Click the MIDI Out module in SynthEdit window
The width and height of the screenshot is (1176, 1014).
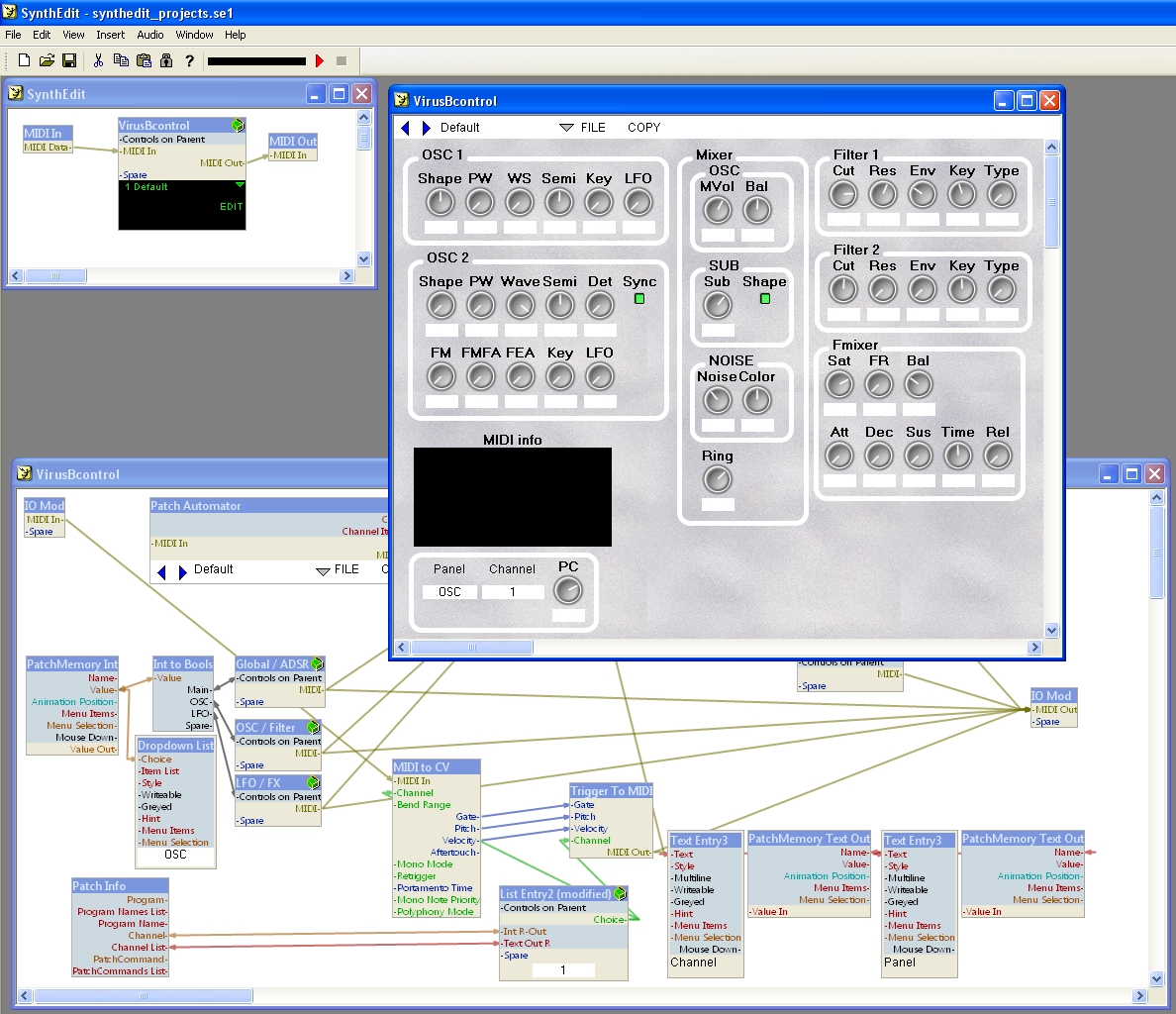[293, 148]
